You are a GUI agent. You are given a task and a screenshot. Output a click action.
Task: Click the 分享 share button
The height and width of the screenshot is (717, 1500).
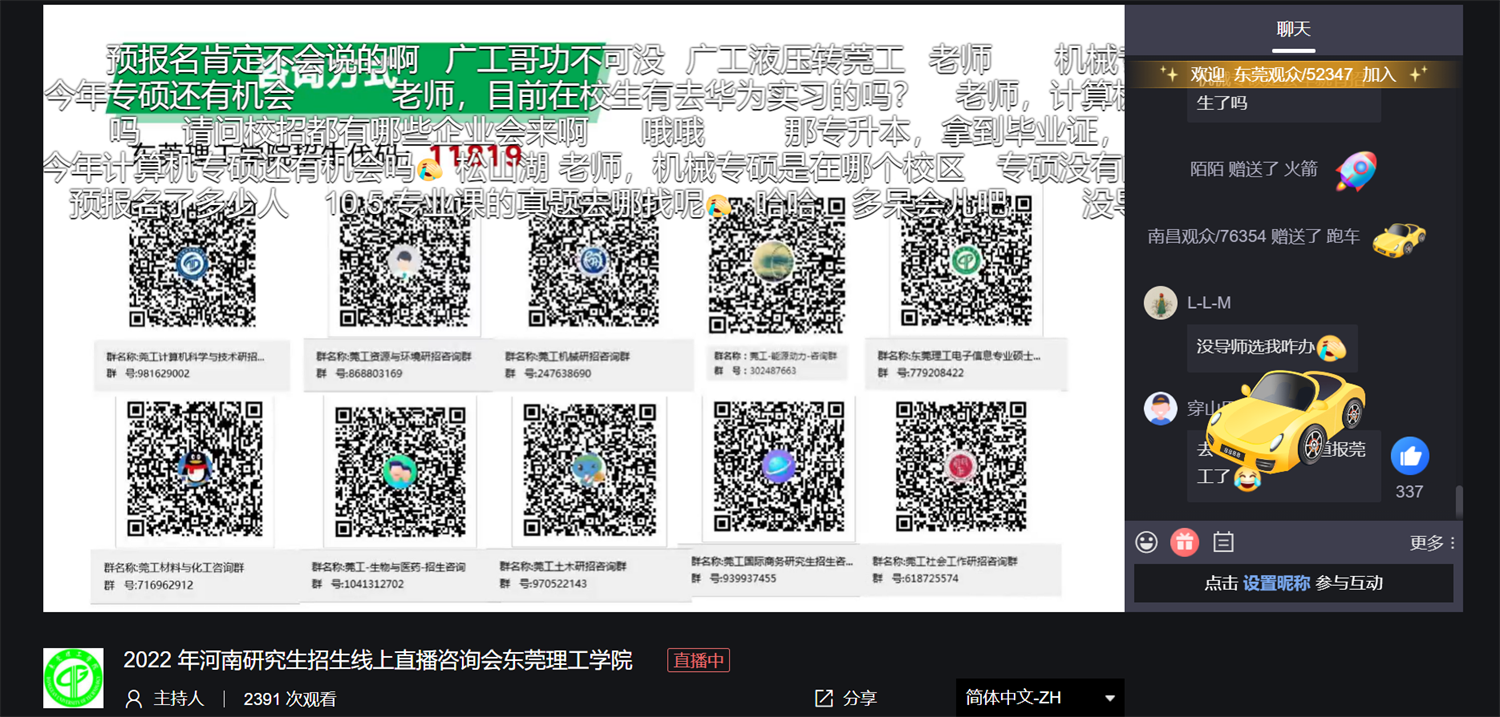tap(846, 698)
